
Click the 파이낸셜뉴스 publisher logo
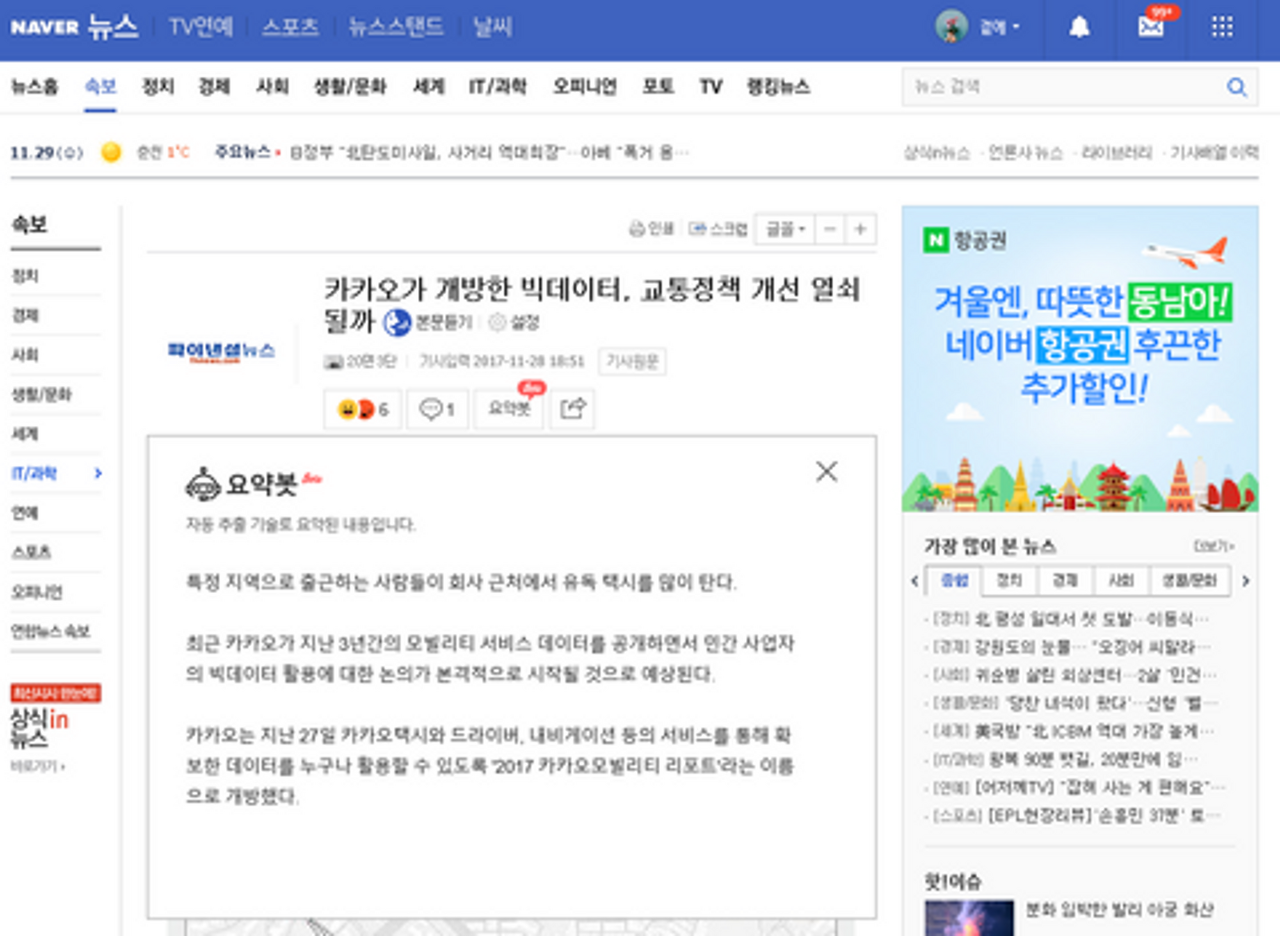tap(221, 351)
